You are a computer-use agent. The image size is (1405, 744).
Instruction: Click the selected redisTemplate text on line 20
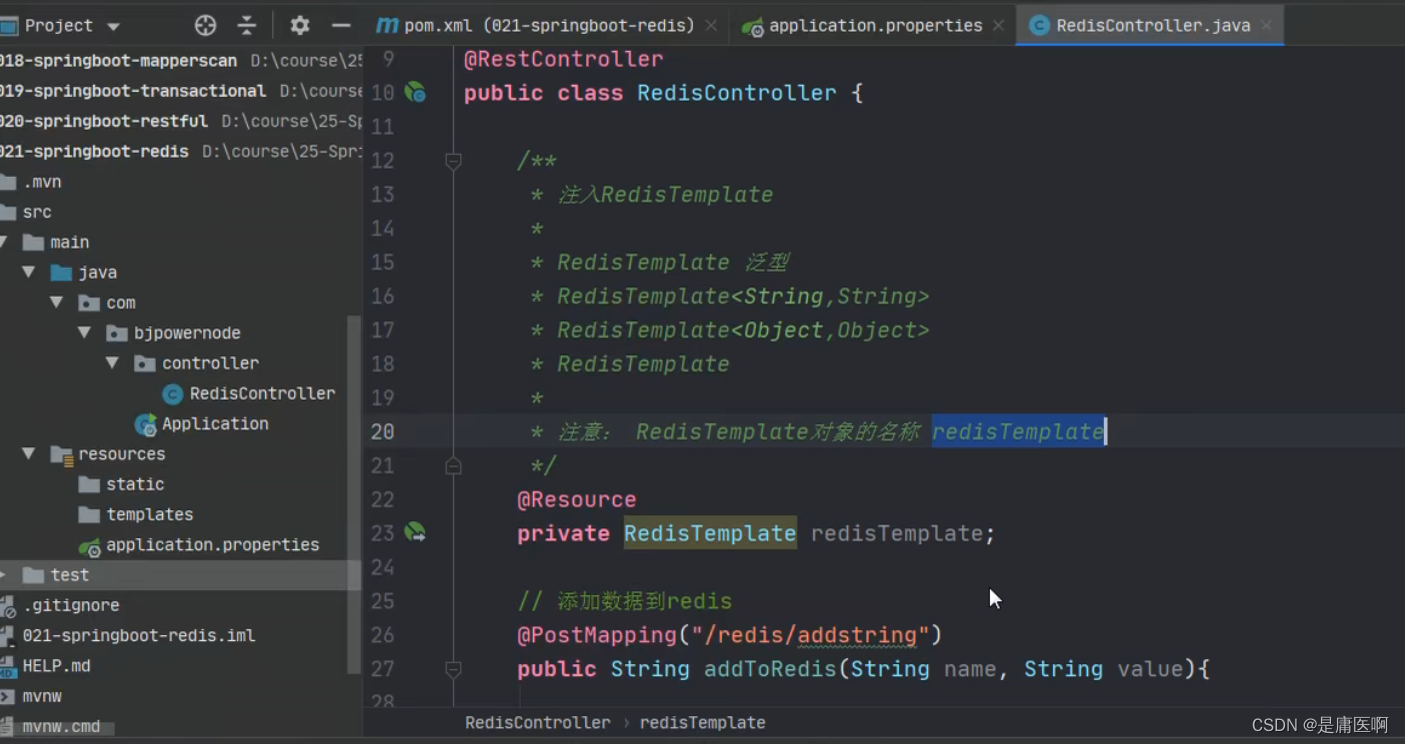(1018, 432)
